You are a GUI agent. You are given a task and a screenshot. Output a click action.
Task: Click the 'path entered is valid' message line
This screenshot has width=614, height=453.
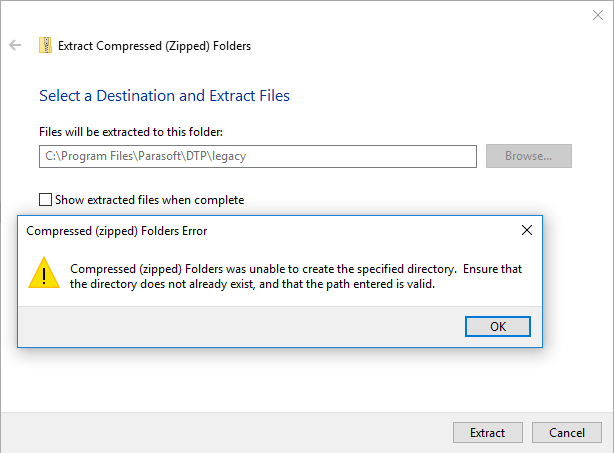click(253, 284)
